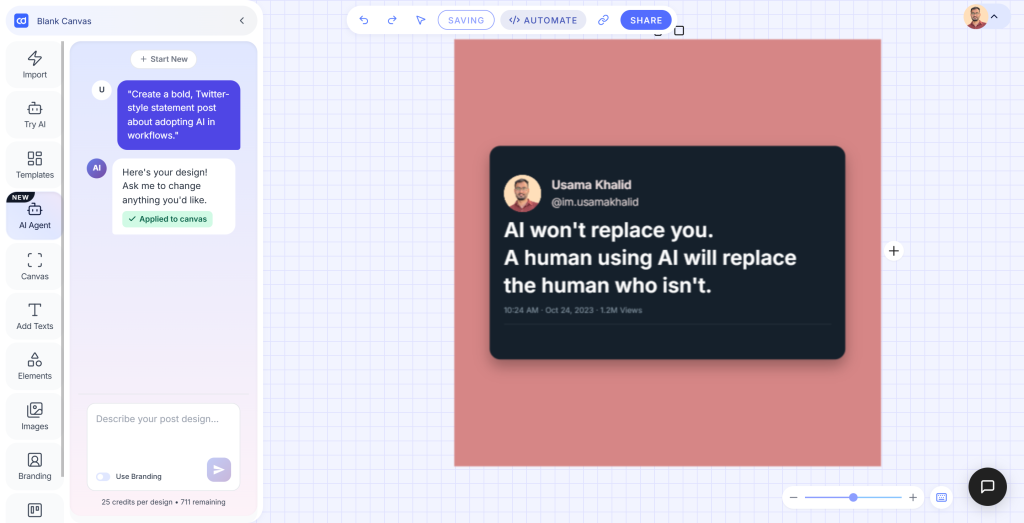Image resolution: width=1024 pixels, height=523 pixels.
Task: Collapse the sidebar with the left chevron
Action: [242, 21]
